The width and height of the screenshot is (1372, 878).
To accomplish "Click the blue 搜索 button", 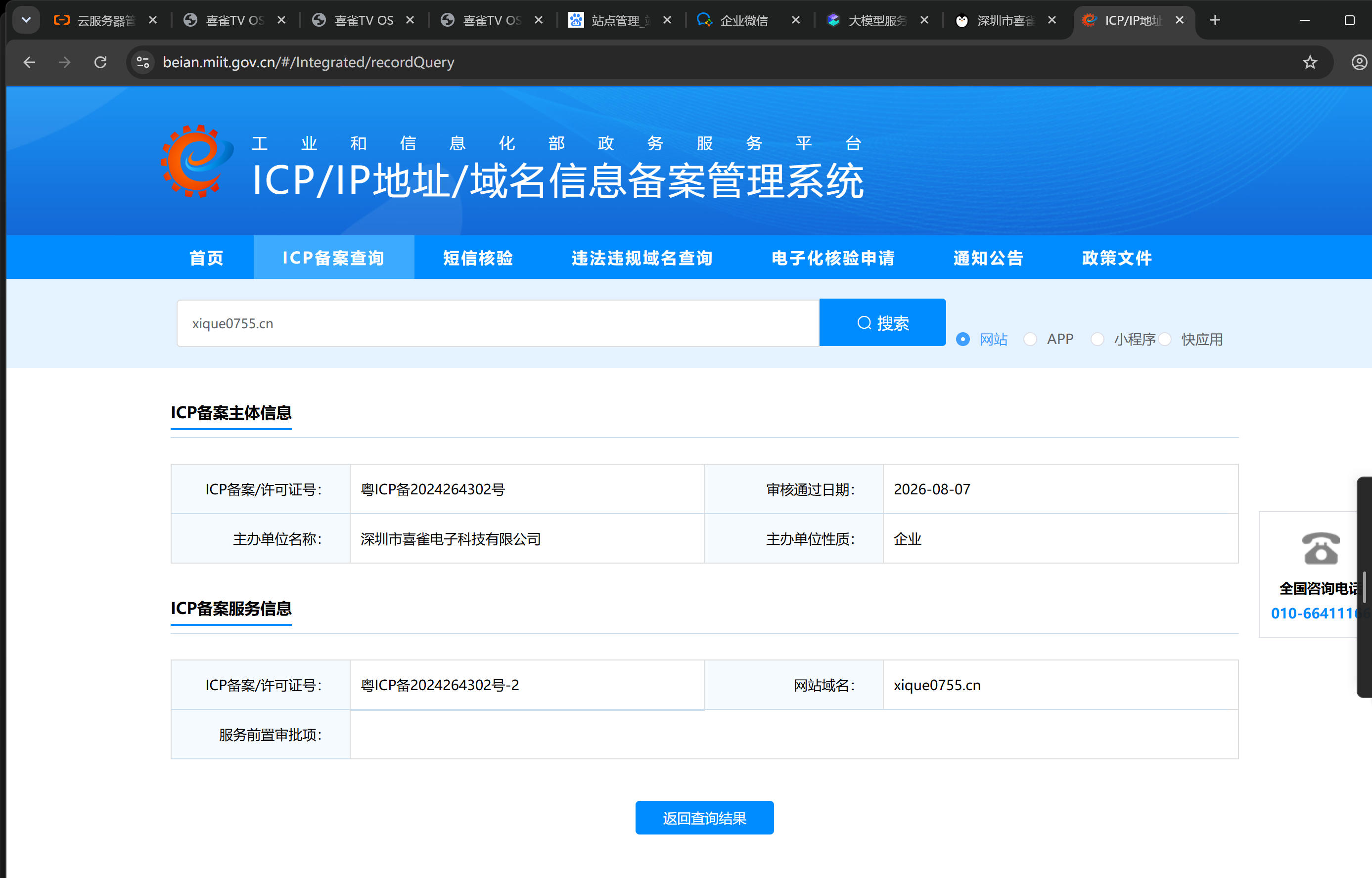I will tap(883, 323).
